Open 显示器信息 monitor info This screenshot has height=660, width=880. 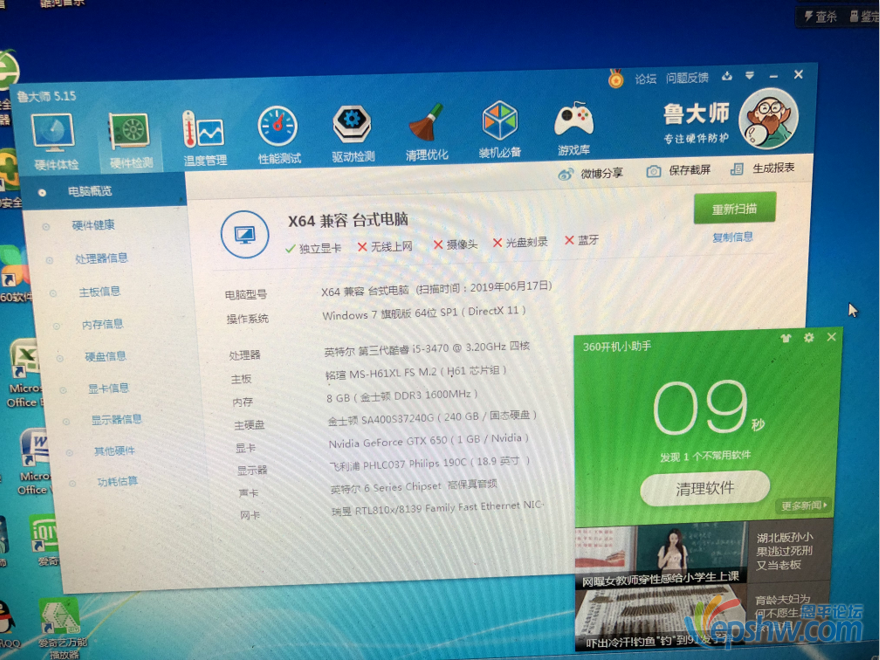[x=116, y=419]
